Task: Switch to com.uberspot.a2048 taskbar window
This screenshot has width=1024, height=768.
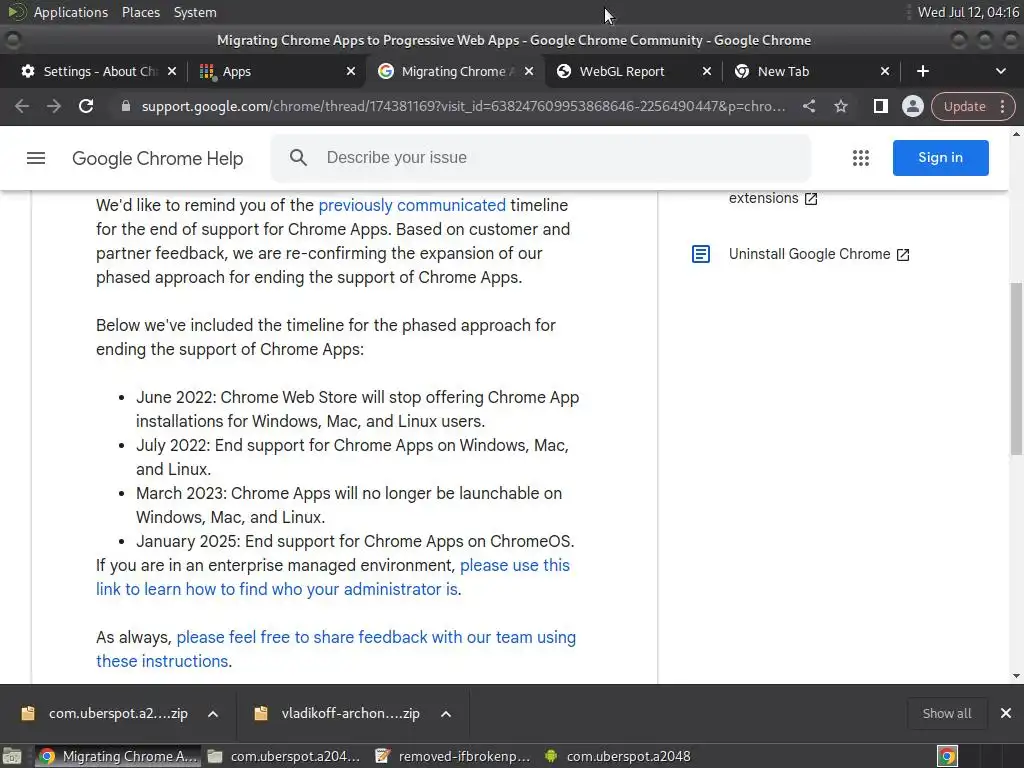Action: click(x=617, y=756)
